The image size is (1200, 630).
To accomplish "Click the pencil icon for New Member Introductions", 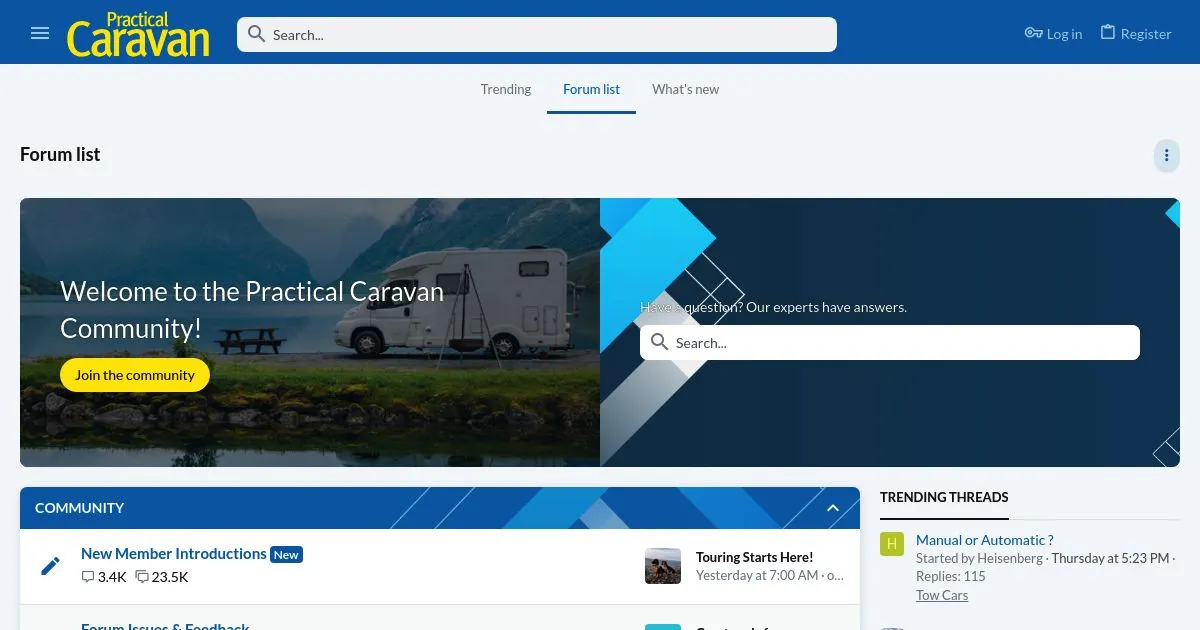I will pyautogui.click(x=50, y=566).
